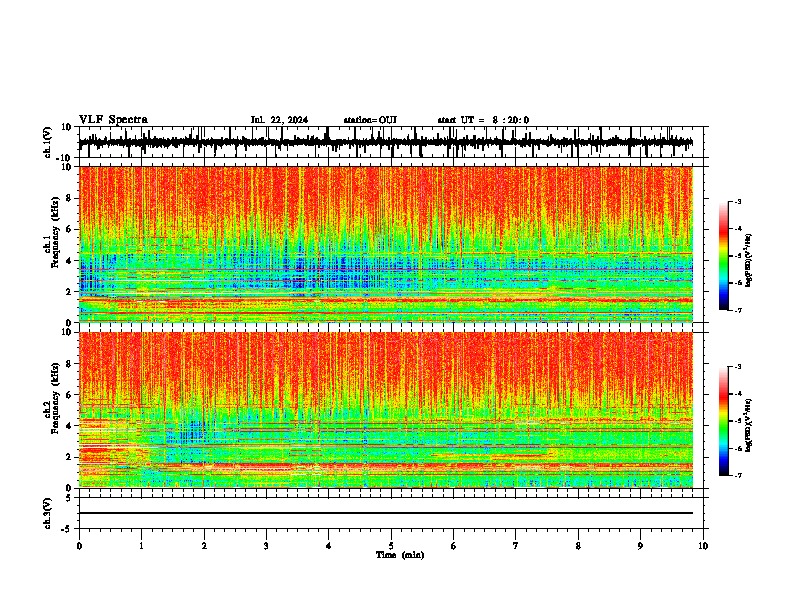Click the time axis tick label "5"

pos(391,546)
